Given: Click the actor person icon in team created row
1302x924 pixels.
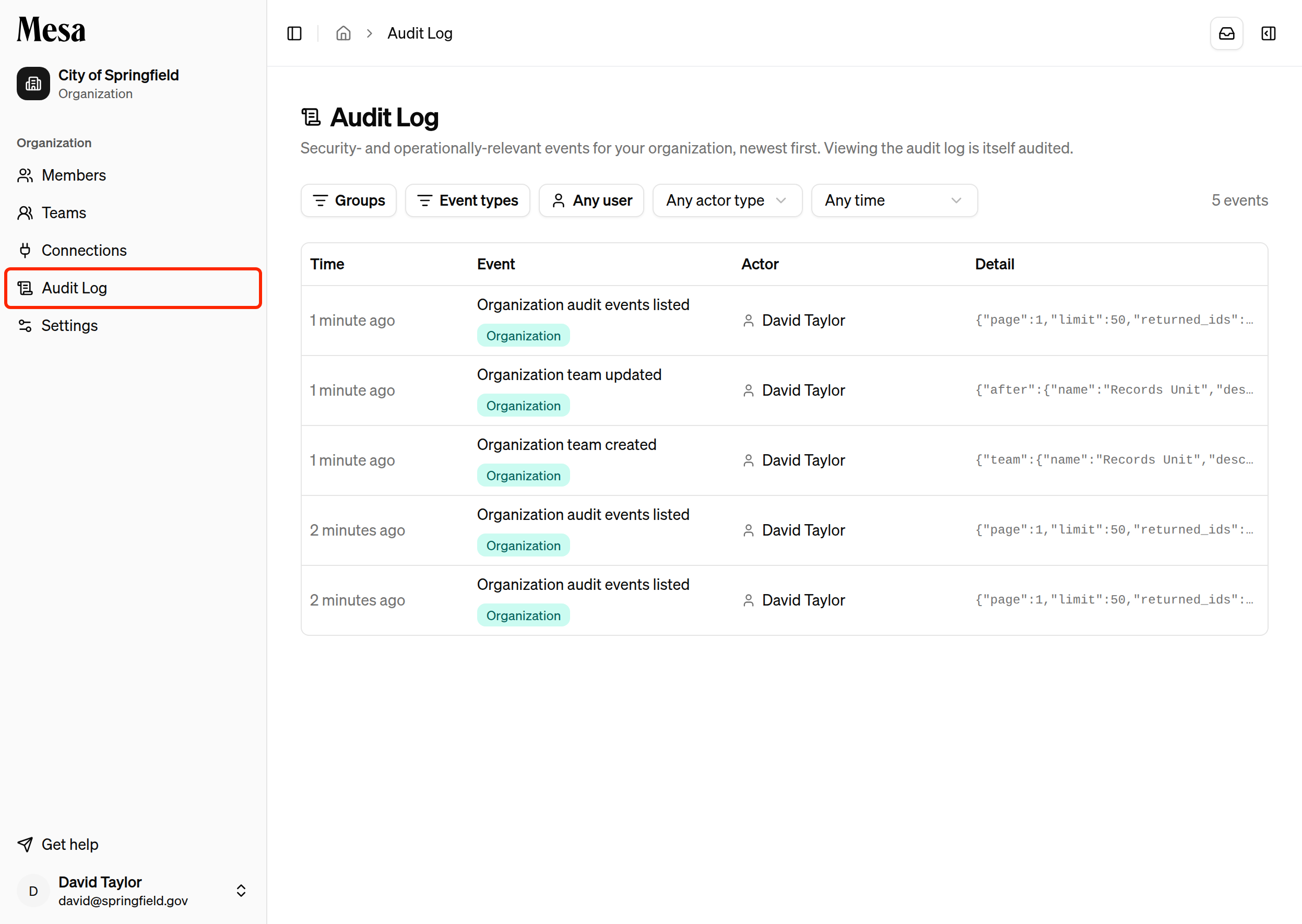Looking at the screenshot, I should 748,461.
